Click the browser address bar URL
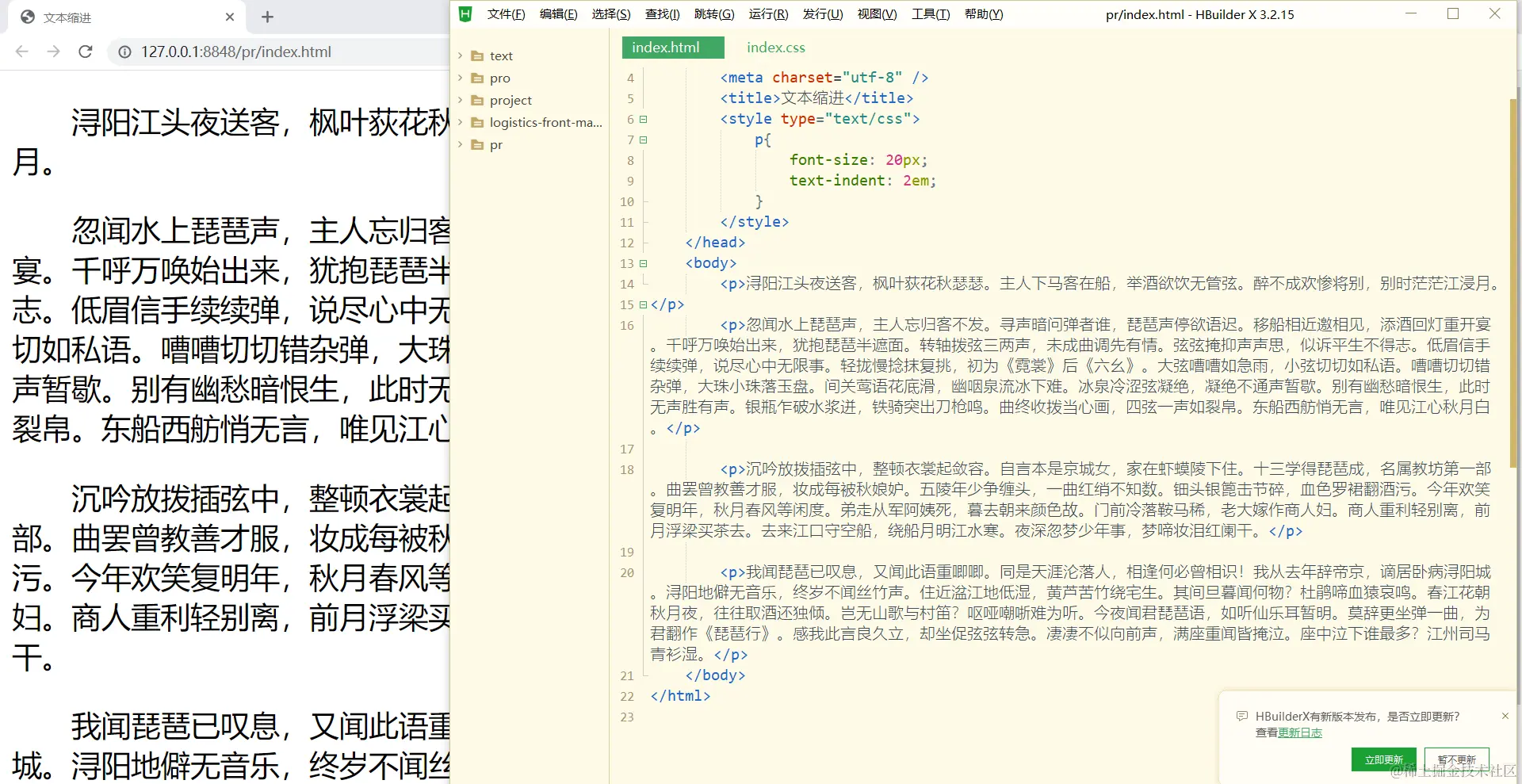Image resolution: width=1522 pixels, height=784 pixels. (236, 52)
